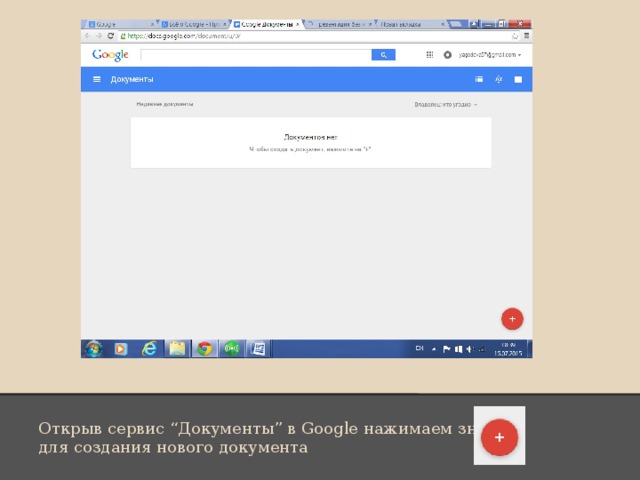Reload the page

tap(111, 36)
